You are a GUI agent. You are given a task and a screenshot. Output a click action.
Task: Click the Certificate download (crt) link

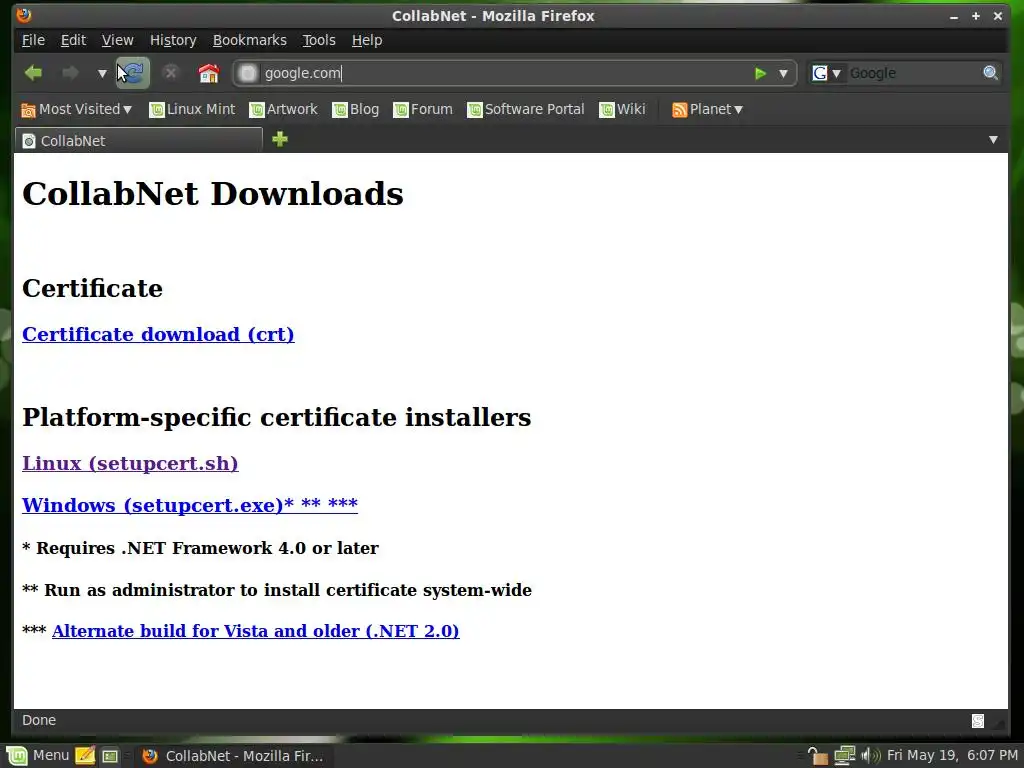tap(158, 334)
